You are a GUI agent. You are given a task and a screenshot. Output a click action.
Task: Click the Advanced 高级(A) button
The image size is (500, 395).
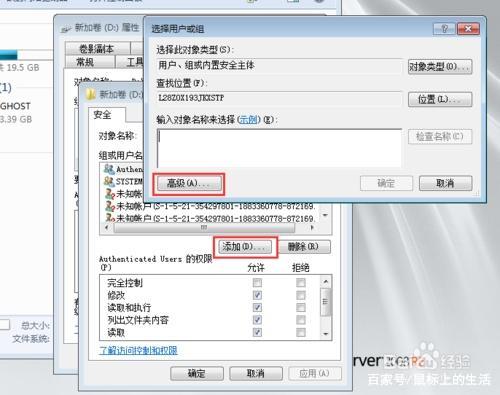[x=189, y=183]
